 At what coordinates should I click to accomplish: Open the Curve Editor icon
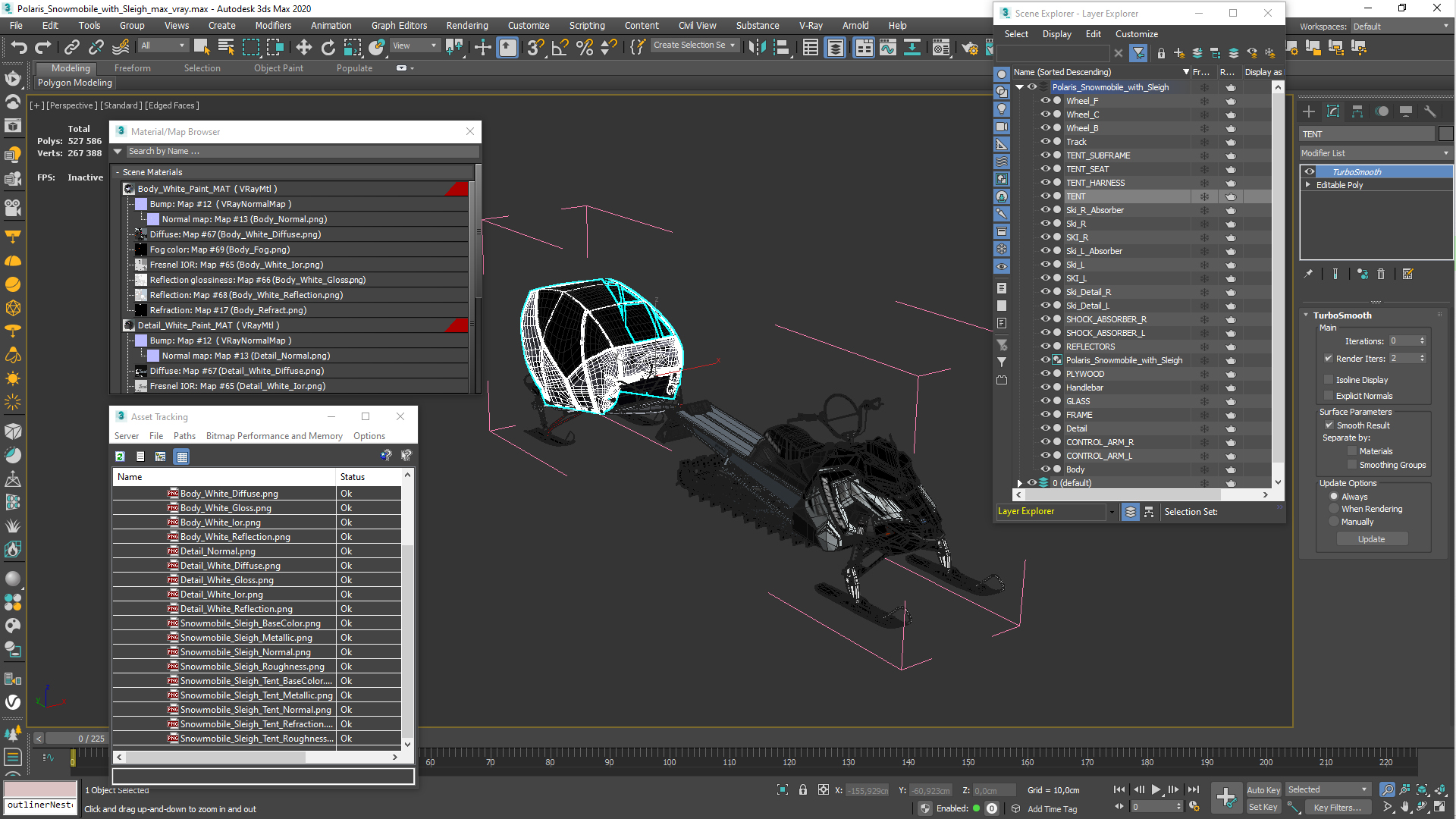coord(888,47)
